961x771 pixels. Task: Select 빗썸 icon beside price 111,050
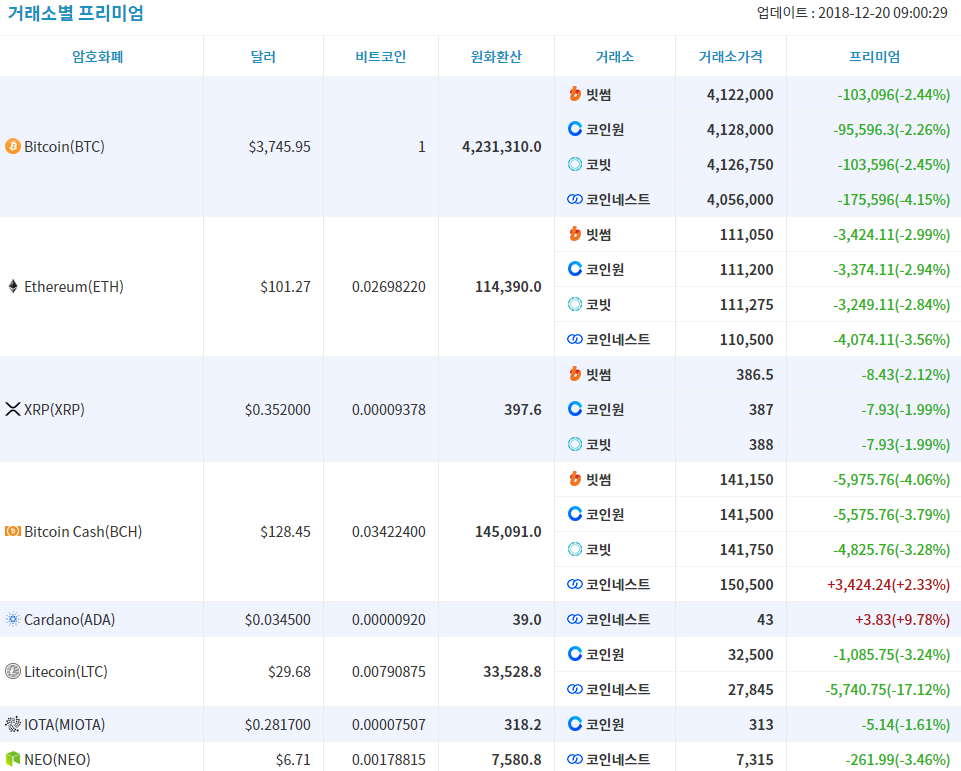click(575, 234)
